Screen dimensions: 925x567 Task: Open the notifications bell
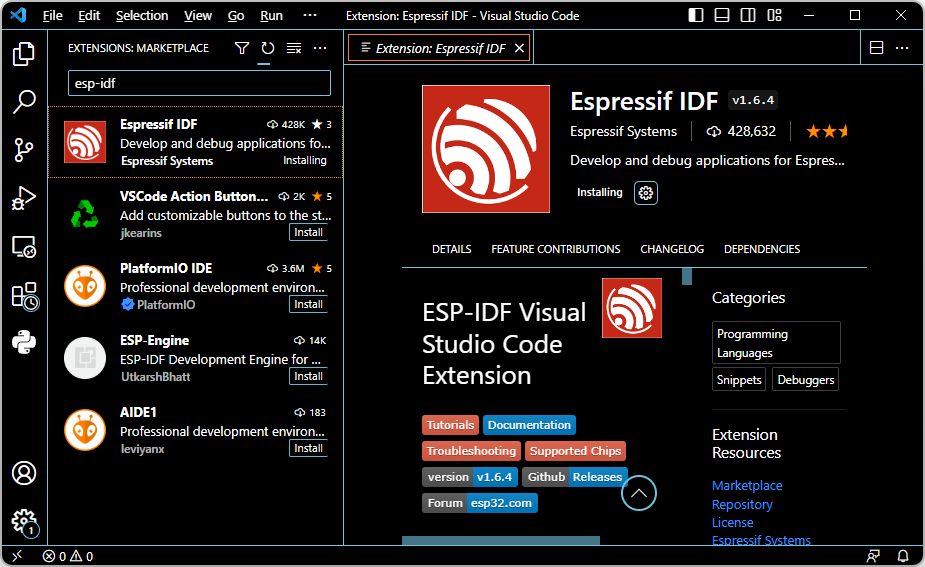[903, 556]
